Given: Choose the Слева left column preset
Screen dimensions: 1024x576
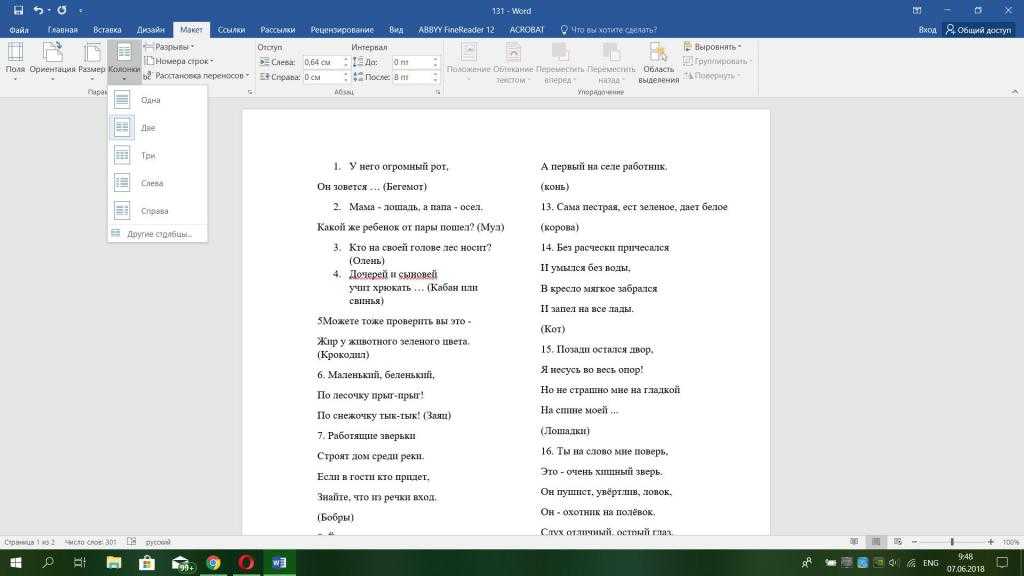Looking at the screenshot, I should (x=151, y=183).
